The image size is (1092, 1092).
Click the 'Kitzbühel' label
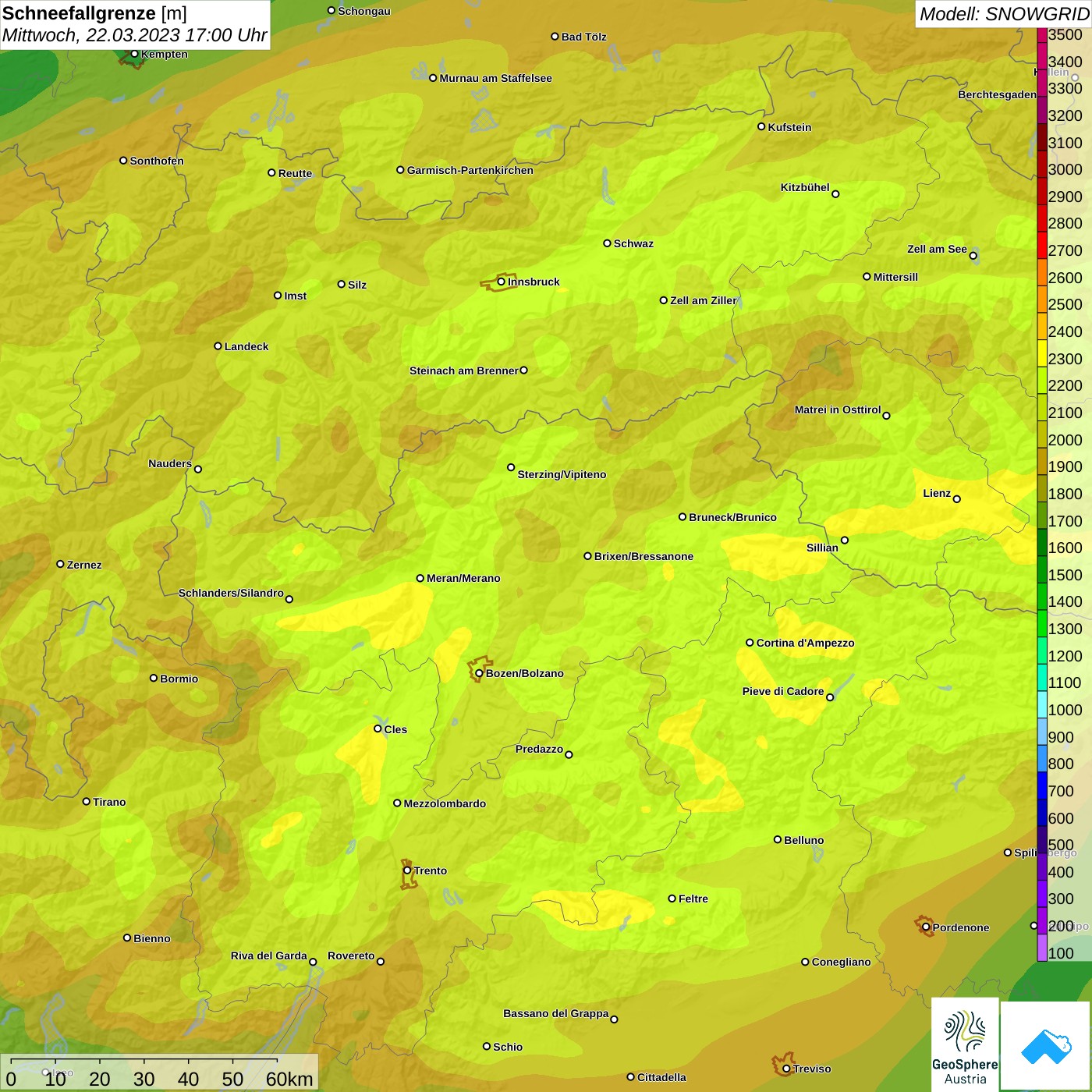[805, 187]
